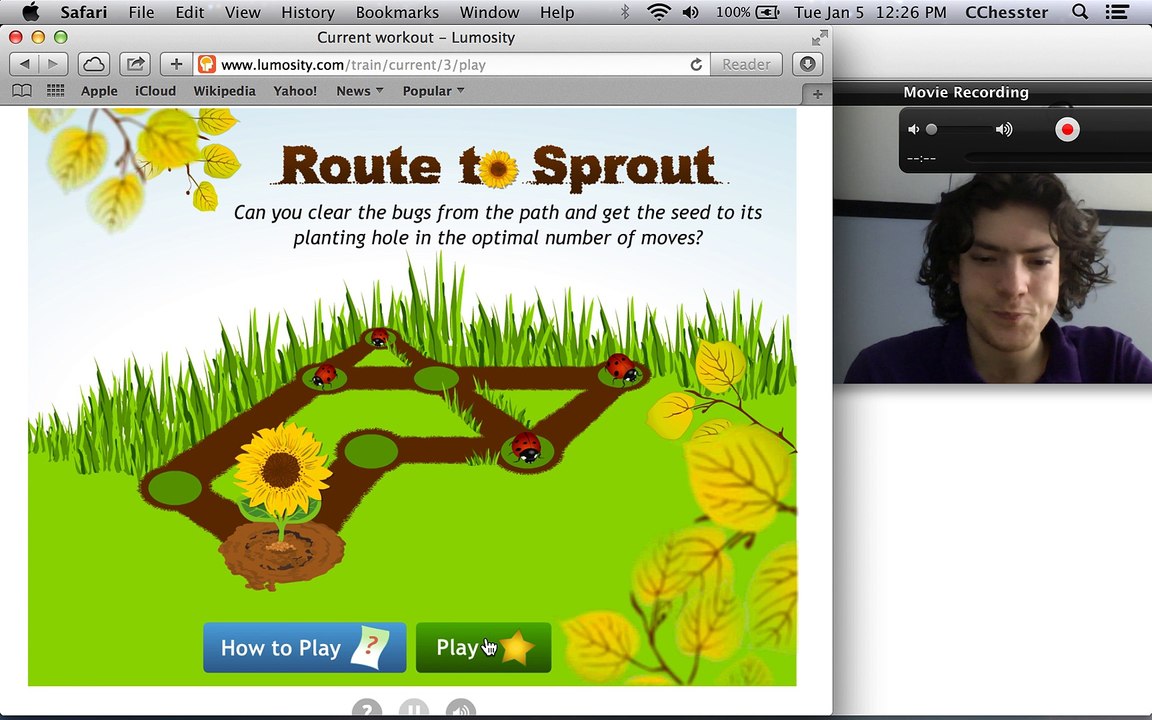The image size is (1152, 720).
Task: Open Notification Center list icon
Action: click(x=1117, y=12)
